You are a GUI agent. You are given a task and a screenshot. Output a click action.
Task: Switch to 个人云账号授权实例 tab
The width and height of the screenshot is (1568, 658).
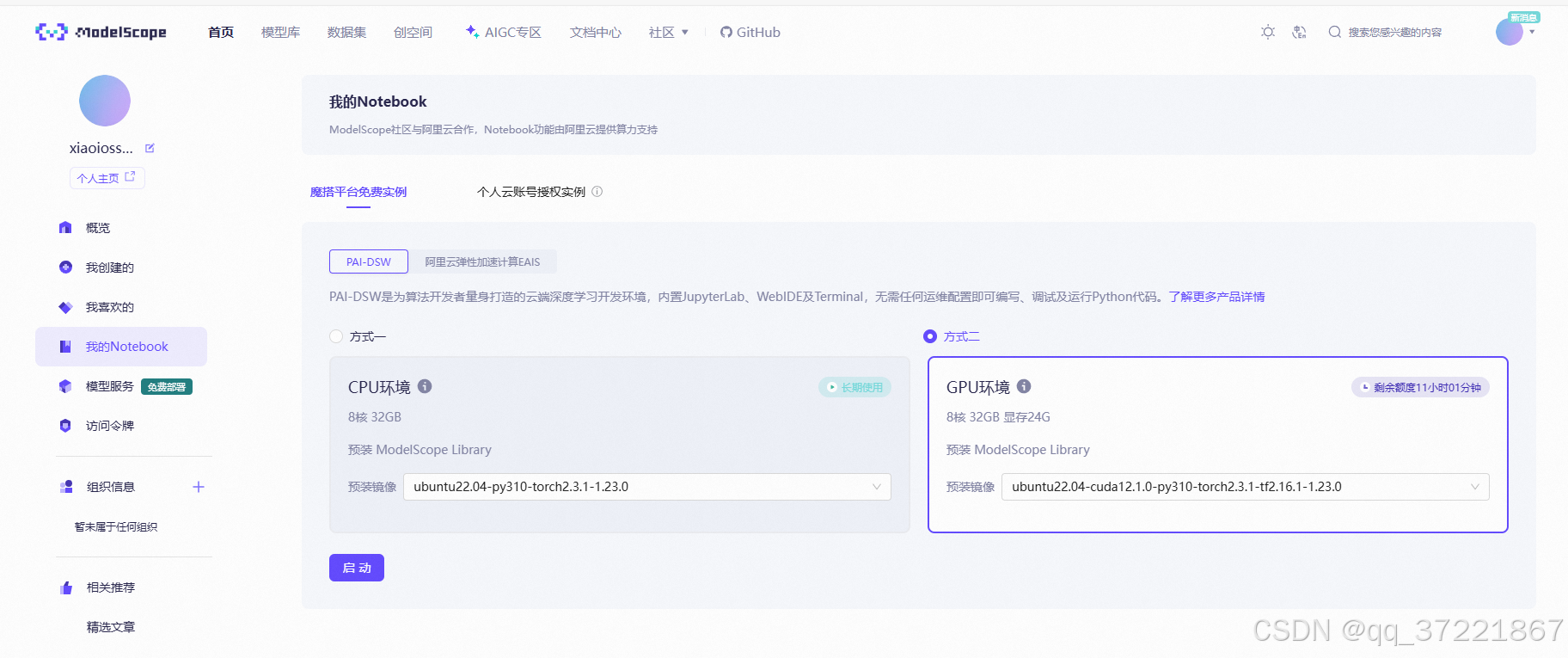531,192
